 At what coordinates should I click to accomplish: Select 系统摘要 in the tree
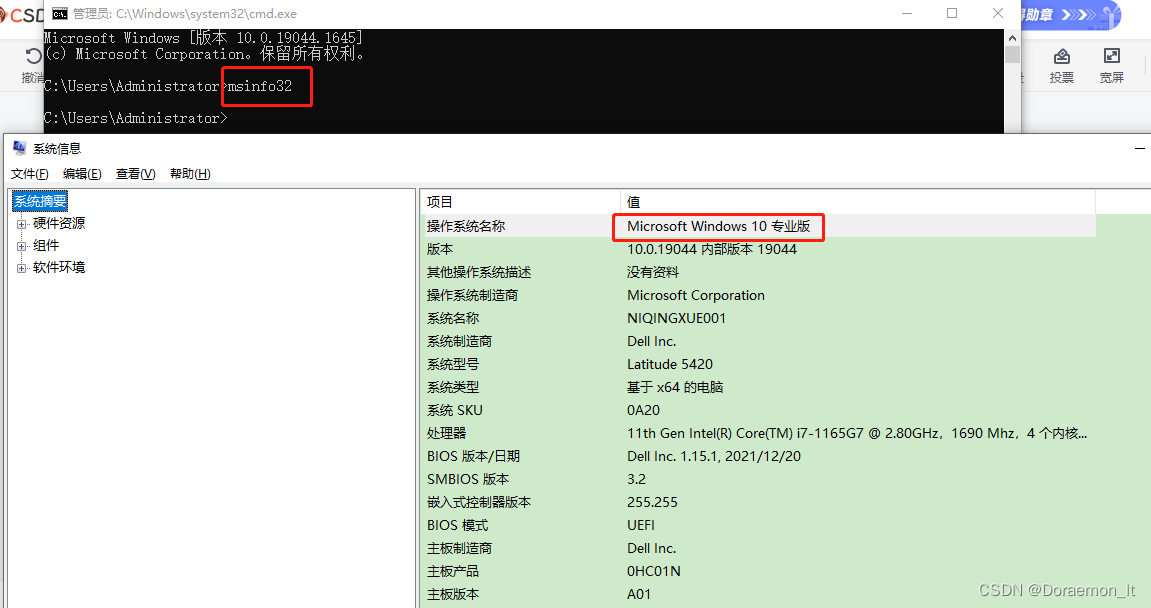coord(40,201)
